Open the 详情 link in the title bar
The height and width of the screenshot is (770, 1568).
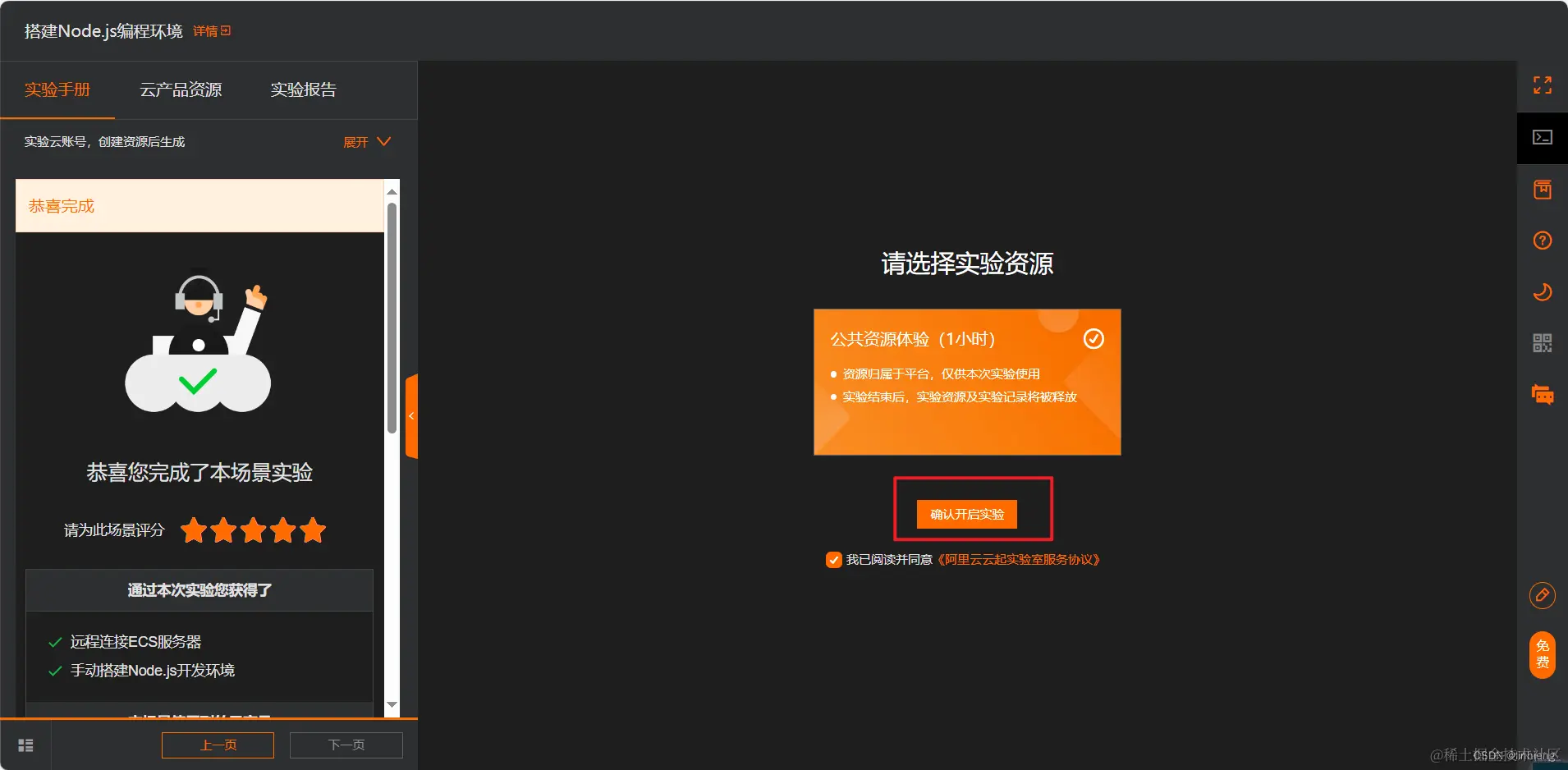click(204, 30)
